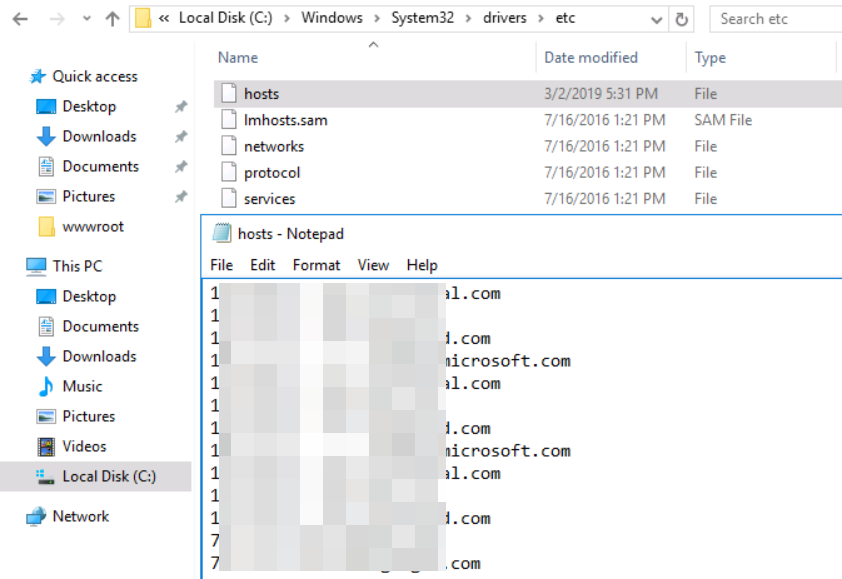Expand chevron after Windows breadcrumb
The image size is (842, 579).
tap(377, 19)
